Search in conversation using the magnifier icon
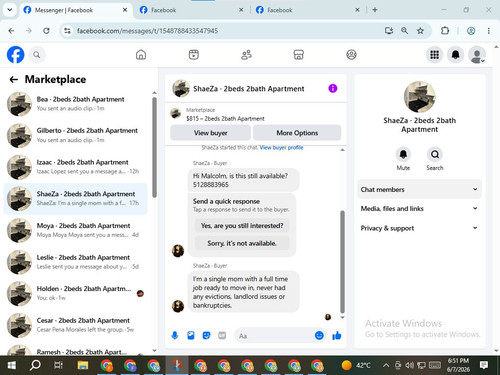The image size is (500, 375). [435, 154]
